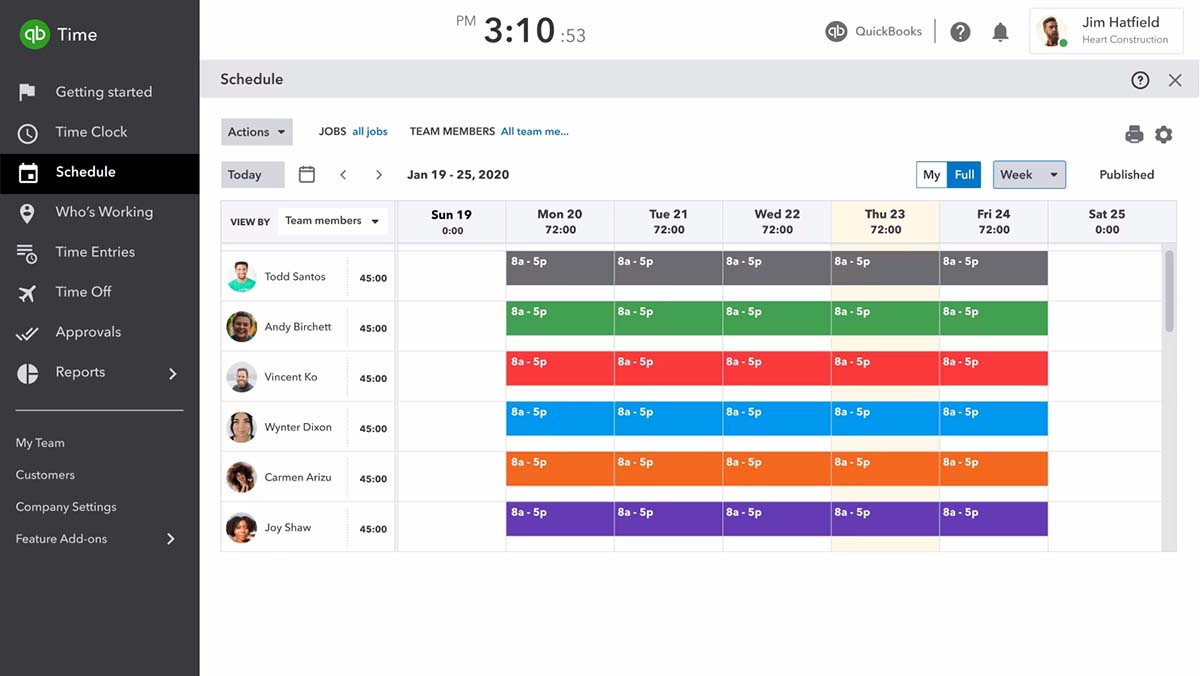Open notifications bell

click(1000, 32)
